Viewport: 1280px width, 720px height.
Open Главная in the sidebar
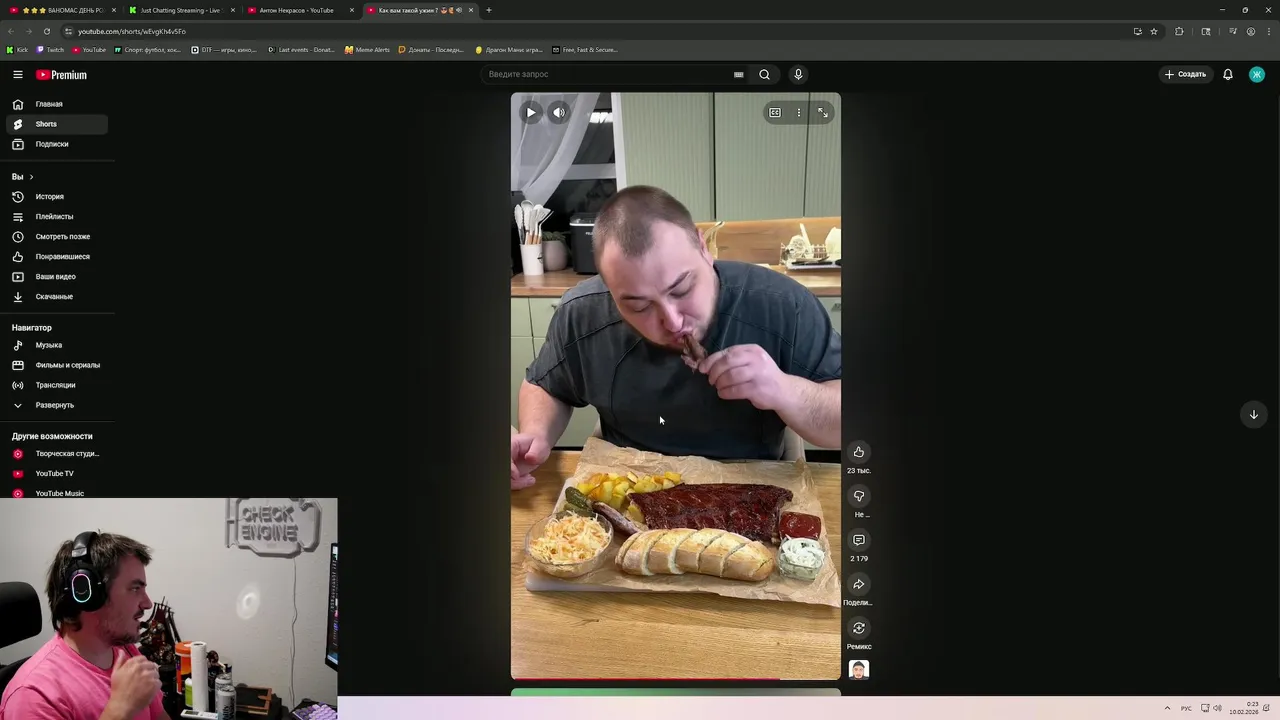(56, 104)
